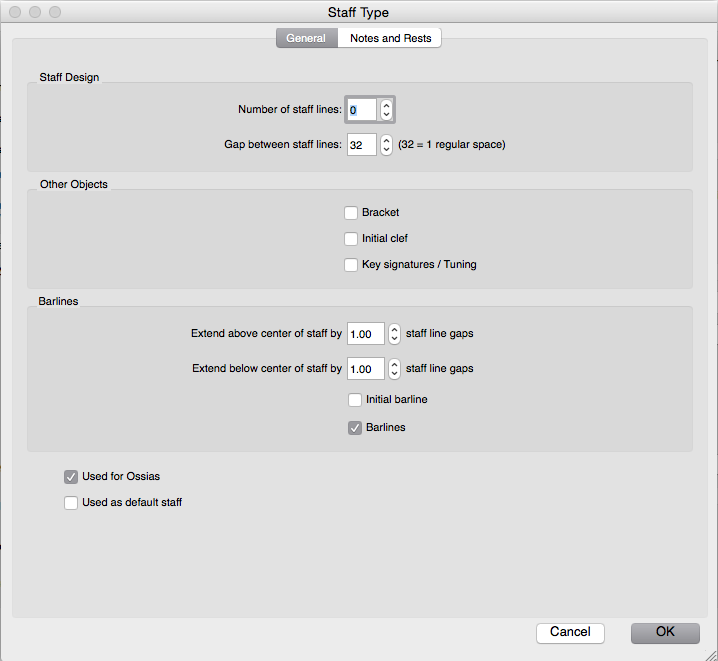
Task: Enable the Bracket checkbox
Action: click(x=351, y=213)
